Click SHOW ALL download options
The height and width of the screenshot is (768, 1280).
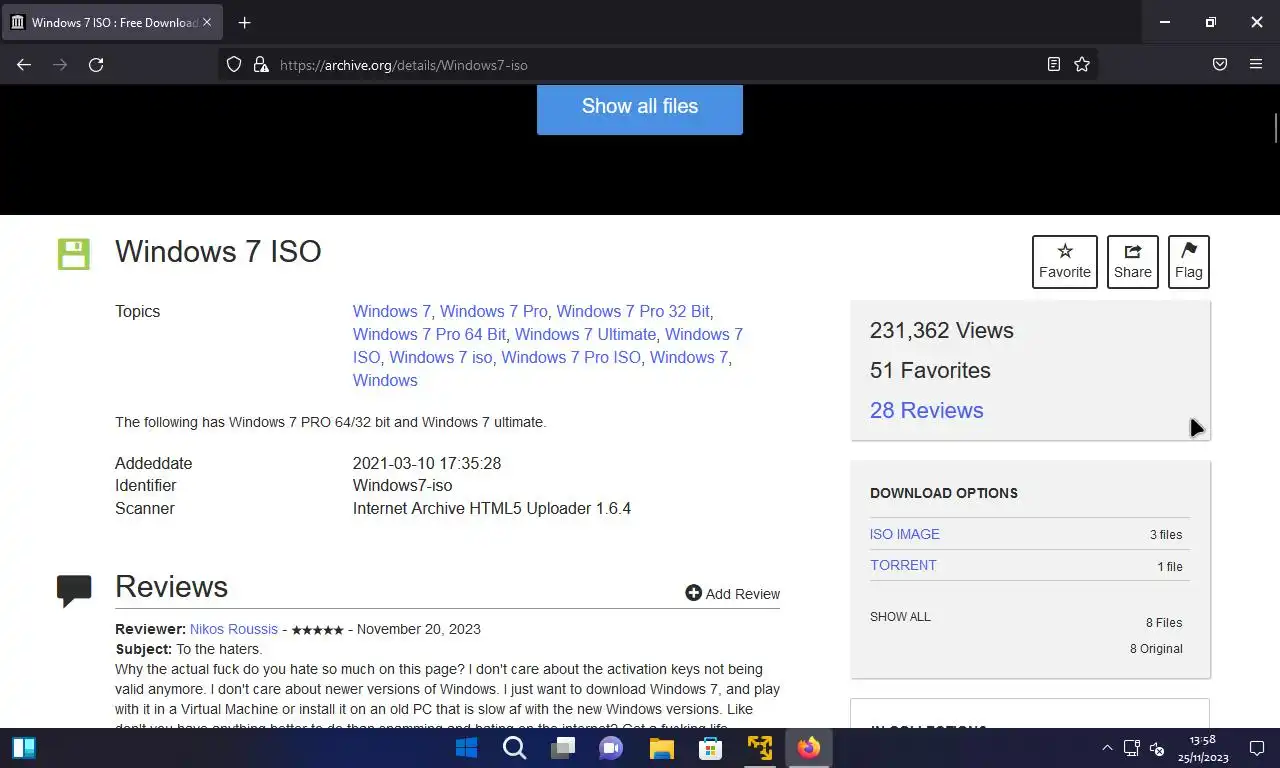[x=900, y=617]
